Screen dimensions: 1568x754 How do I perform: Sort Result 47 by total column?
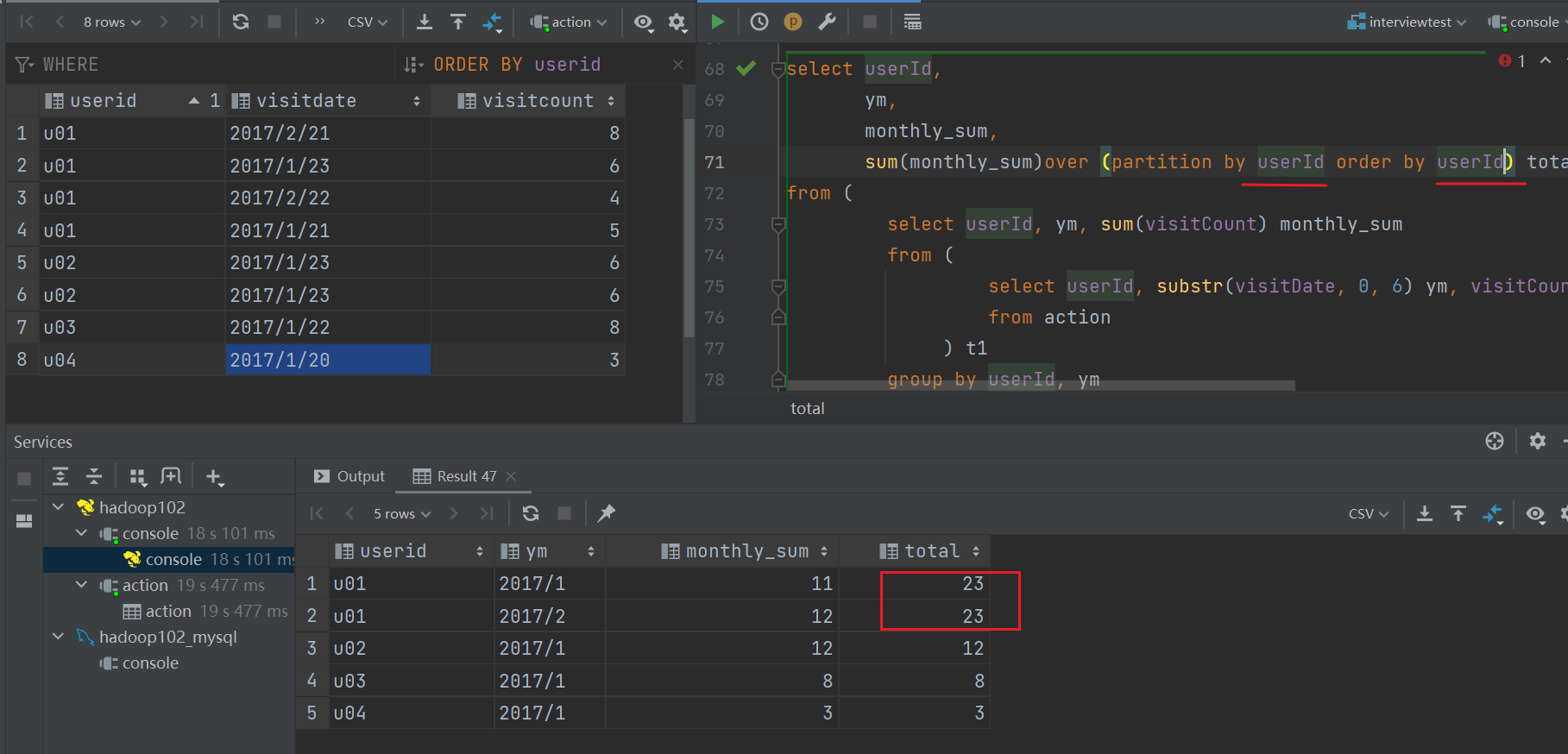pyautogui.click(x=915, y=551)
